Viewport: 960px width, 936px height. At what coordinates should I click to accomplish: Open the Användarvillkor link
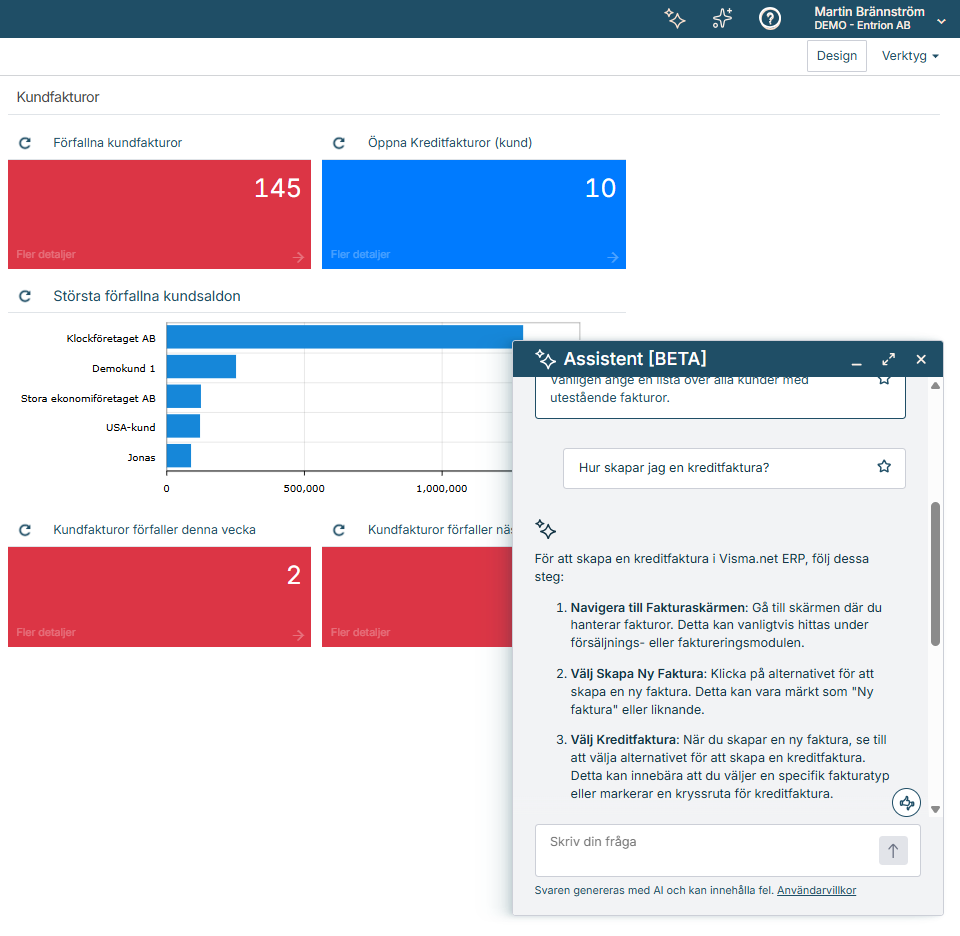click(817, 891)
